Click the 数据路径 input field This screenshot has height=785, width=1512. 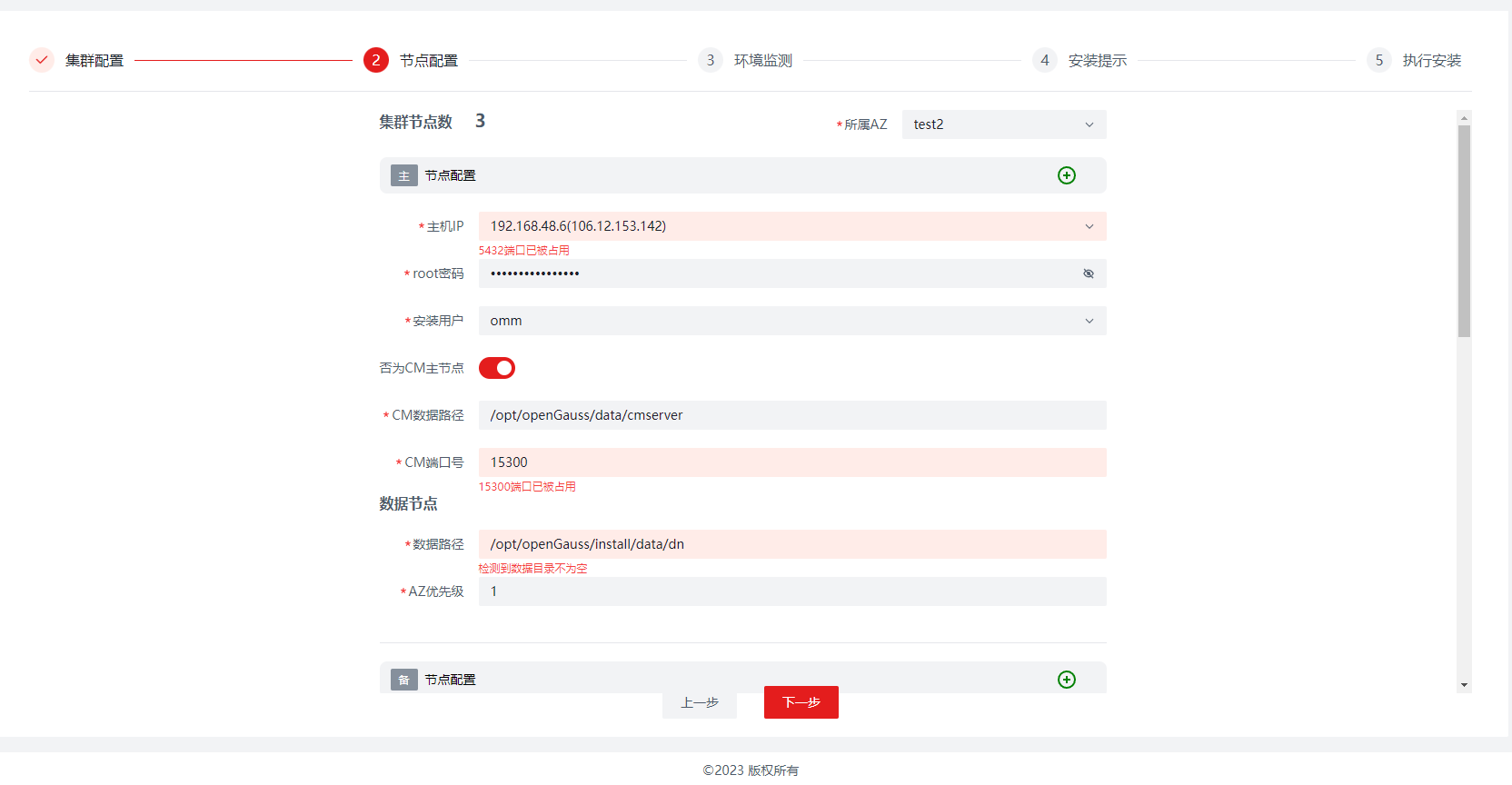pyautogui.click(x=791, y=544)
